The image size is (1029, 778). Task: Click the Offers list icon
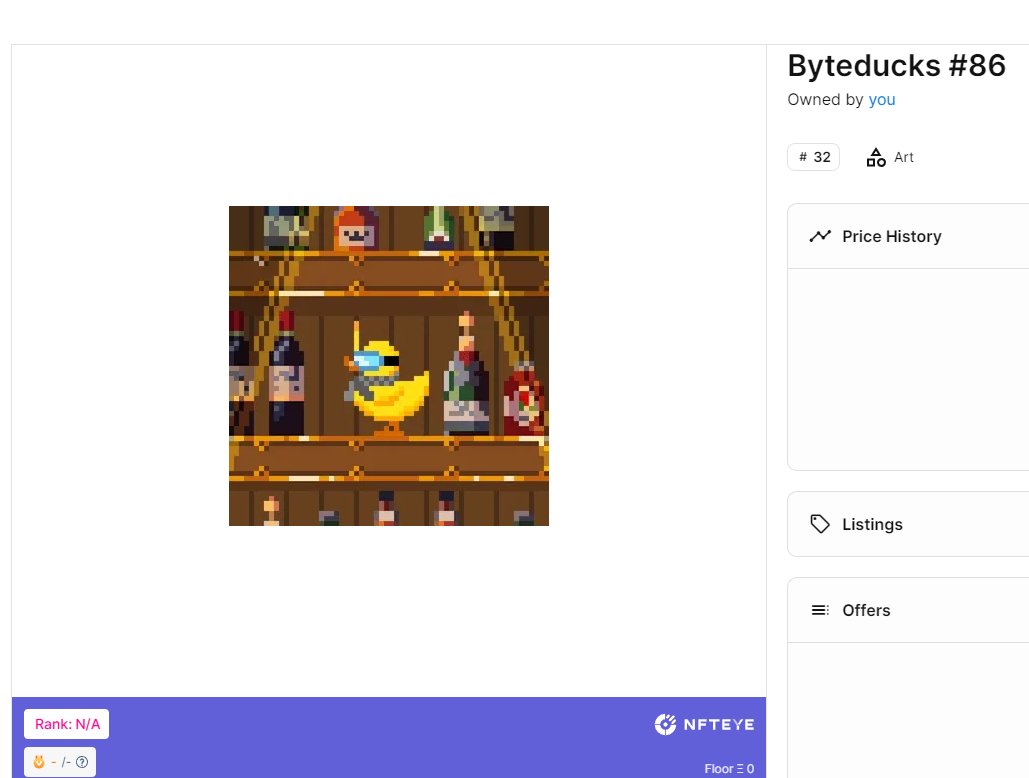tap(820, 610)
